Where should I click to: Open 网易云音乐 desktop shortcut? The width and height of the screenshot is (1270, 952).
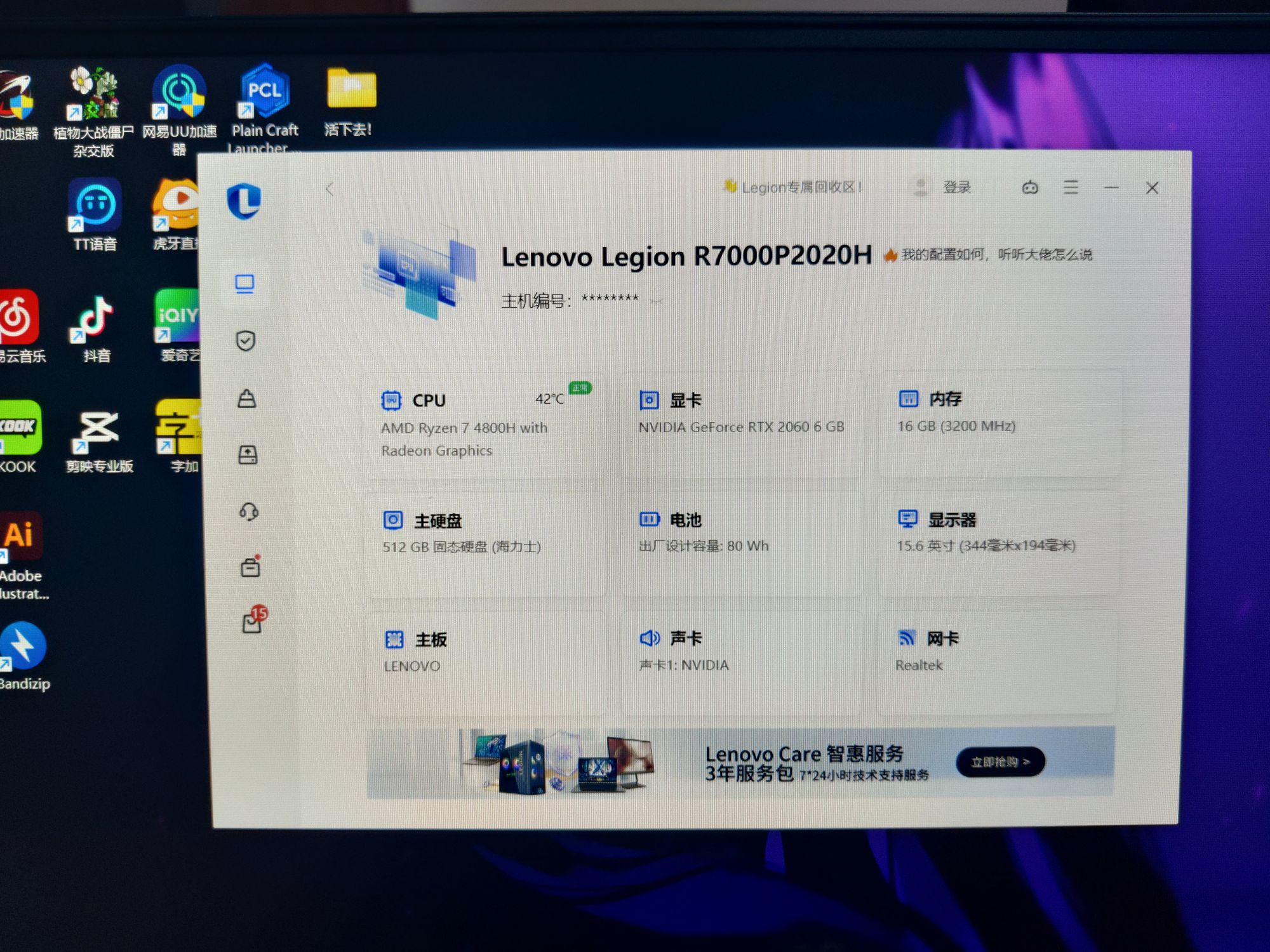(x=22, y=326)
